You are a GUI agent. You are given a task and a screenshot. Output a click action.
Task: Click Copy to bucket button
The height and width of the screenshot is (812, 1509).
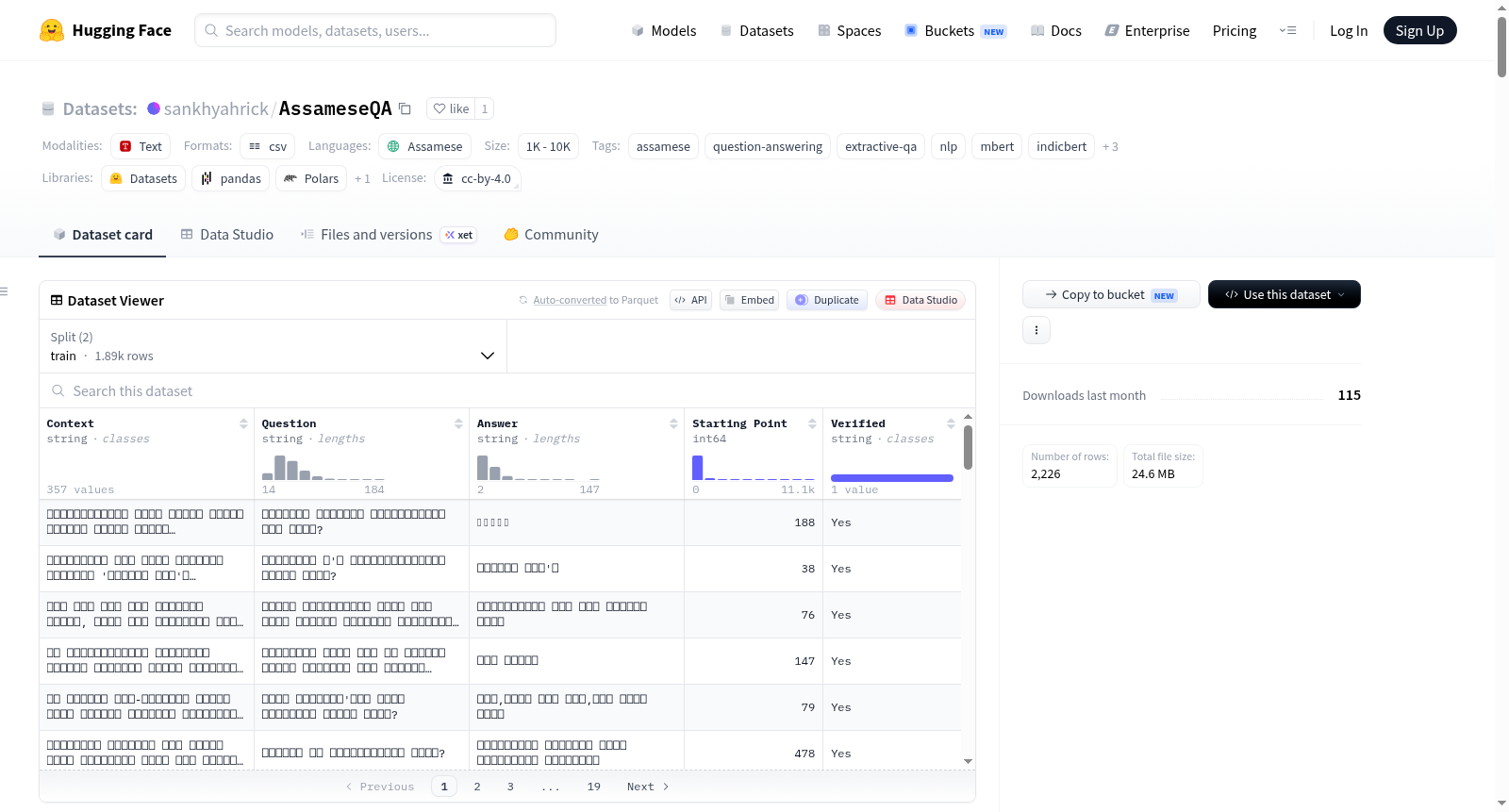click(1111, 294)
